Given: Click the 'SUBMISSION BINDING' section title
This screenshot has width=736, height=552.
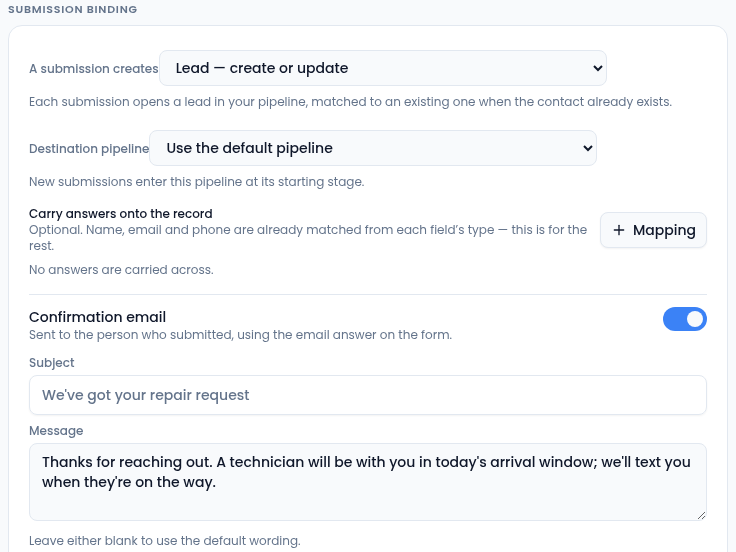Looking at the screenshot, I should [x=73, y=9].
